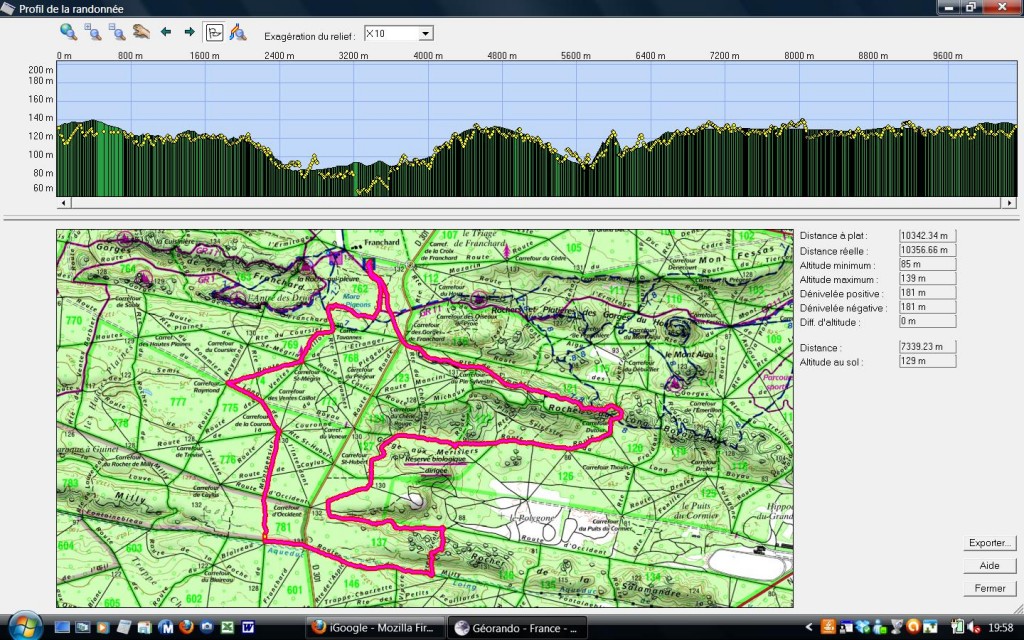Open the Aide help dialog
The width and height of the screenshot is (1024, 640).
click(989, 565)
